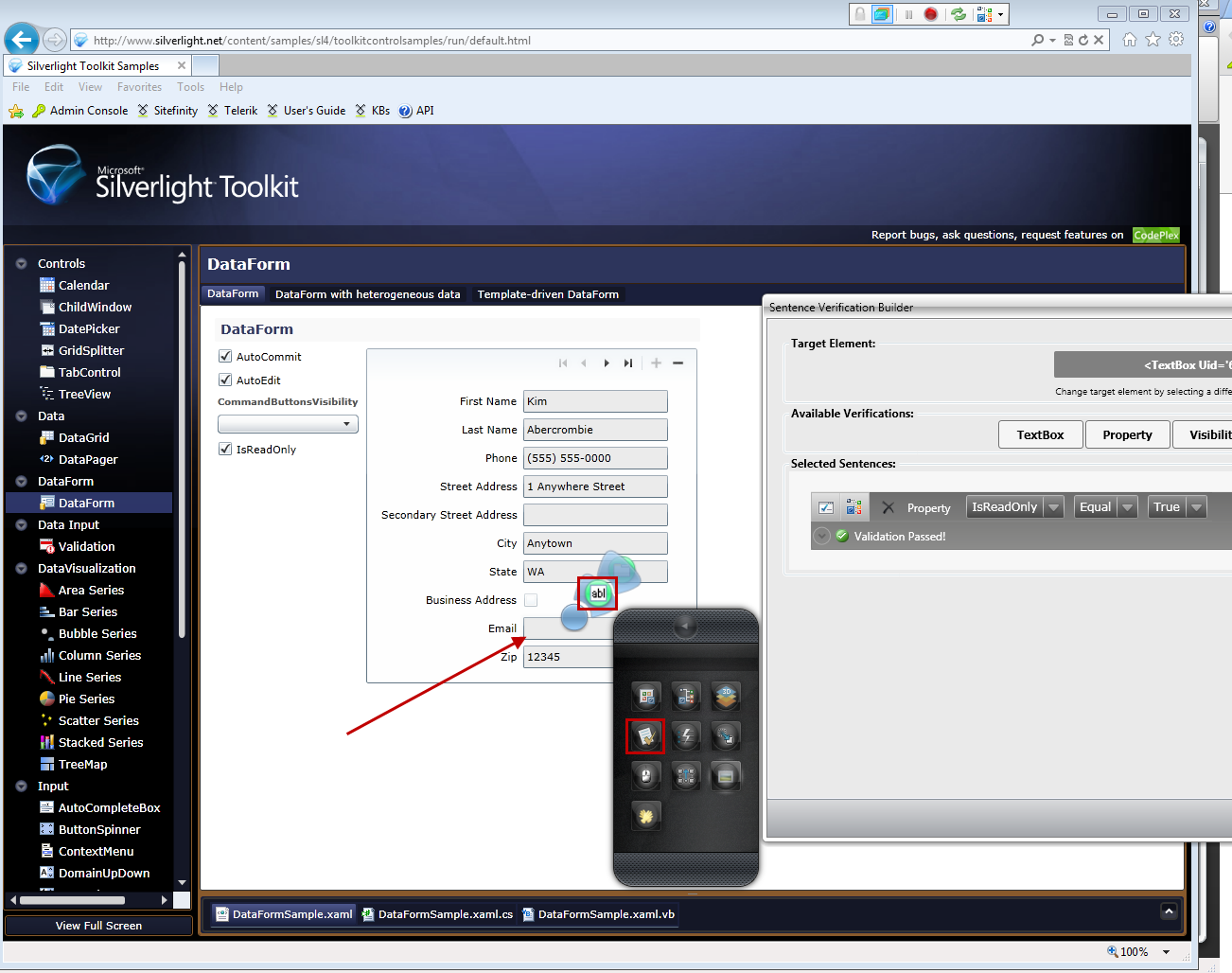Click the Property verification button
The image size is (1232, 973).
(x=1127, y=434)
